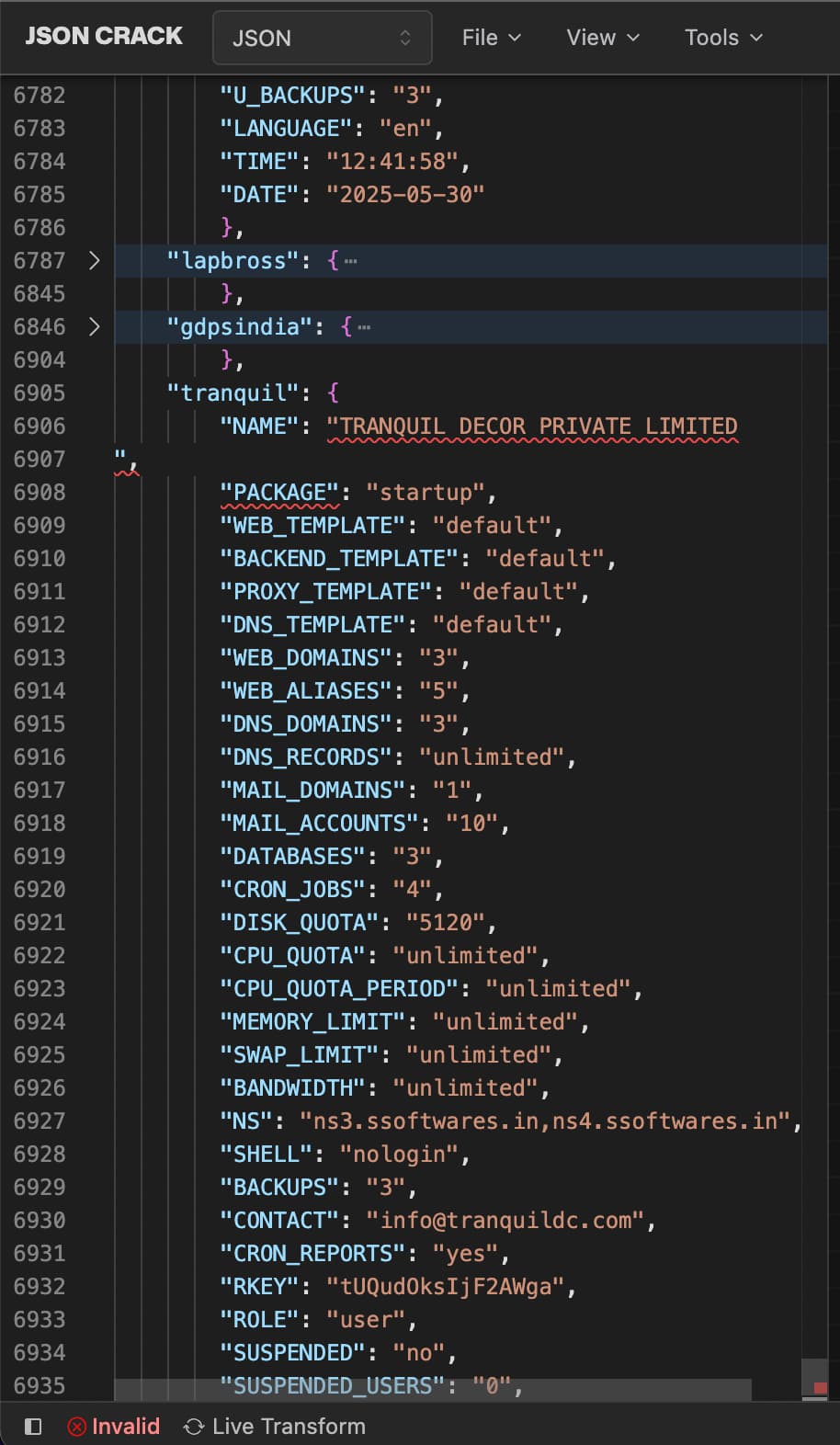
Task: Click the "WEB_DOMAINS" key
Action: [x=307, y=657]
